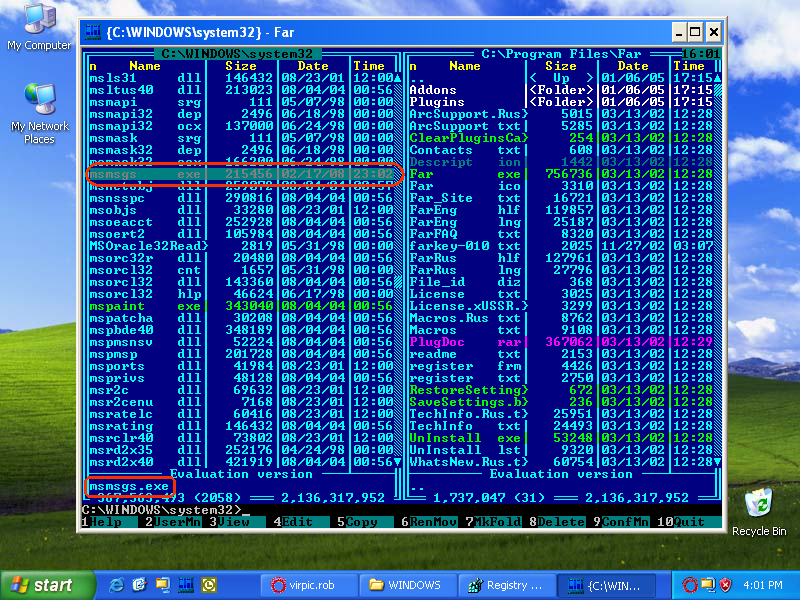Image resolution: width=800 pixels, height=600 pixels.
Task: Click the C:\WIN... Far taskbar button
Action: [x=605, y=585]
